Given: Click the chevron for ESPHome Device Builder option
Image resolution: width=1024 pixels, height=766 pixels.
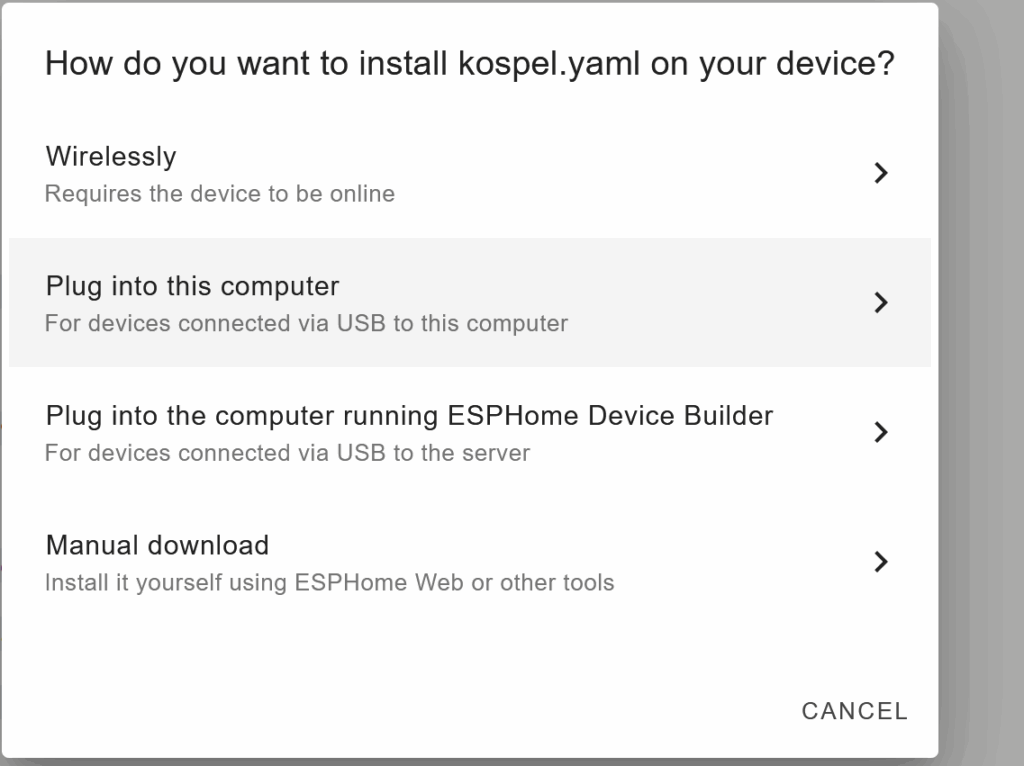Looking at the screenshot, I should tap(880, 432).
